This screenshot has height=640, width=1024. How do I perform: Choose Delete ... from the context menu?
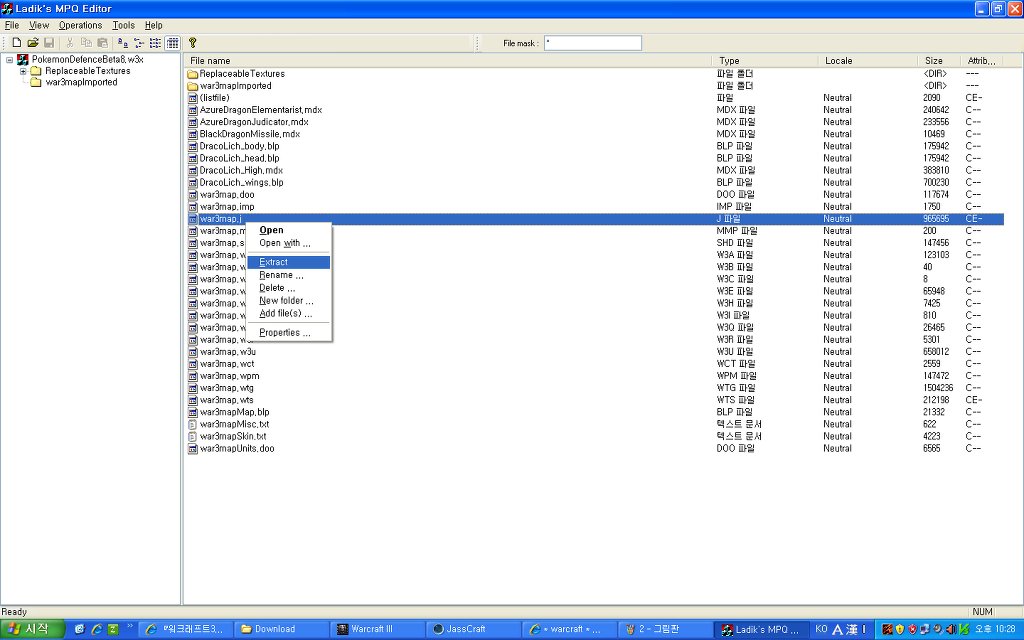(289, 288)
